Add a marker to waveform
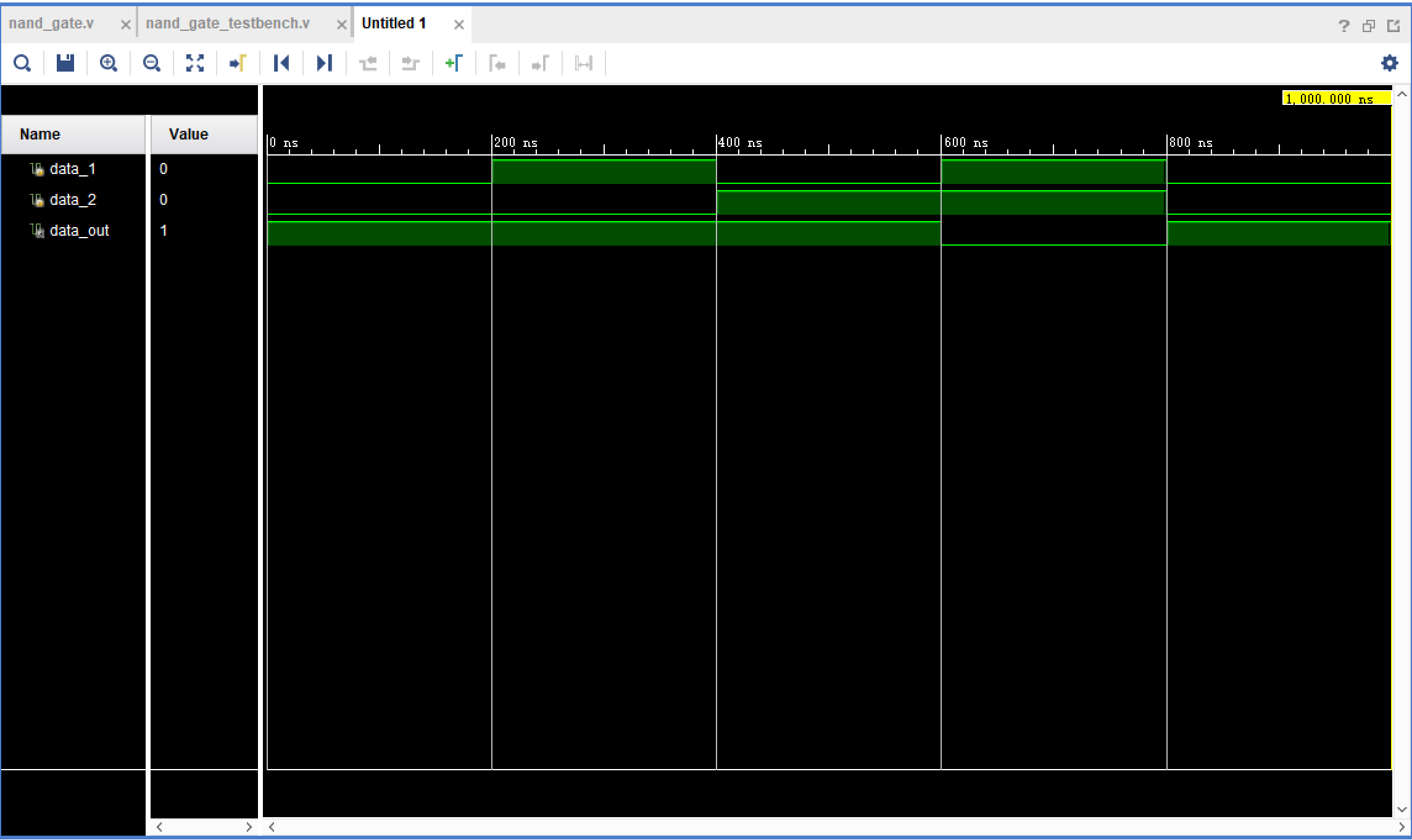Viewport: 1412px width, 840px height. pyautogui.click(x=454, y=63)
